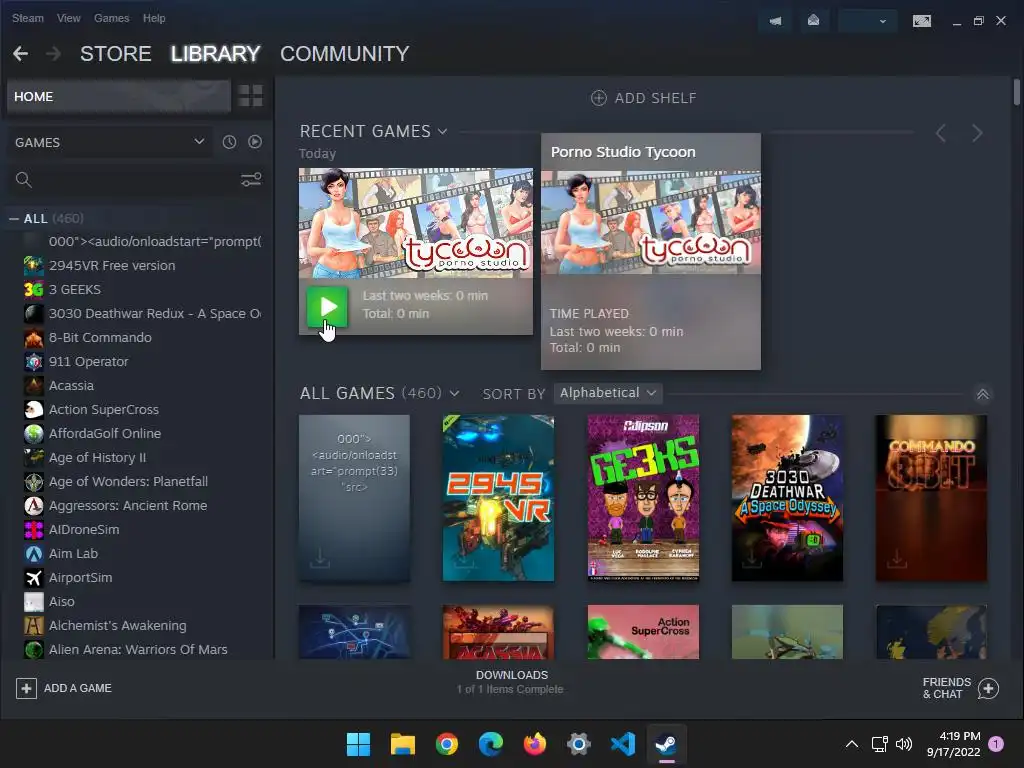Open 3030 Deathwar cover thumbnail

tap(787, 498)
